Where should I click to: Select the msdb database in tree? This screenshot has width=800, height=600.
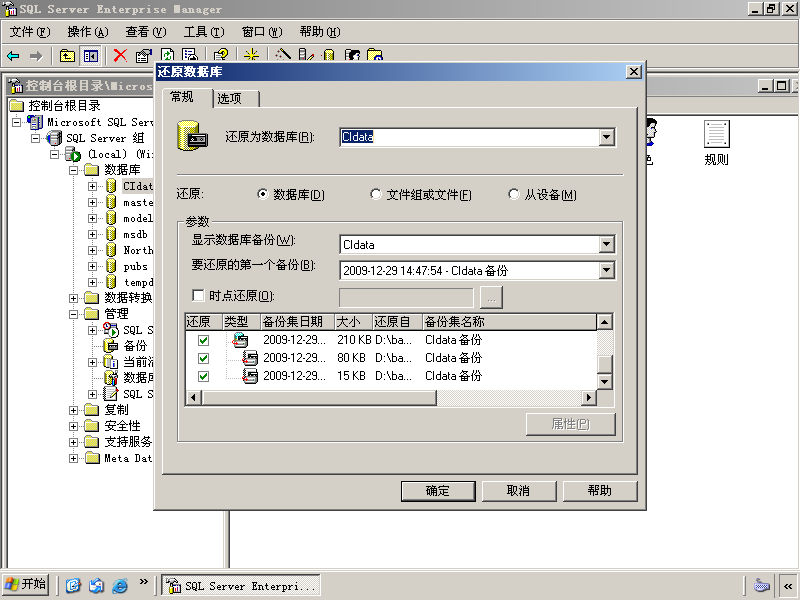point(135,234)
